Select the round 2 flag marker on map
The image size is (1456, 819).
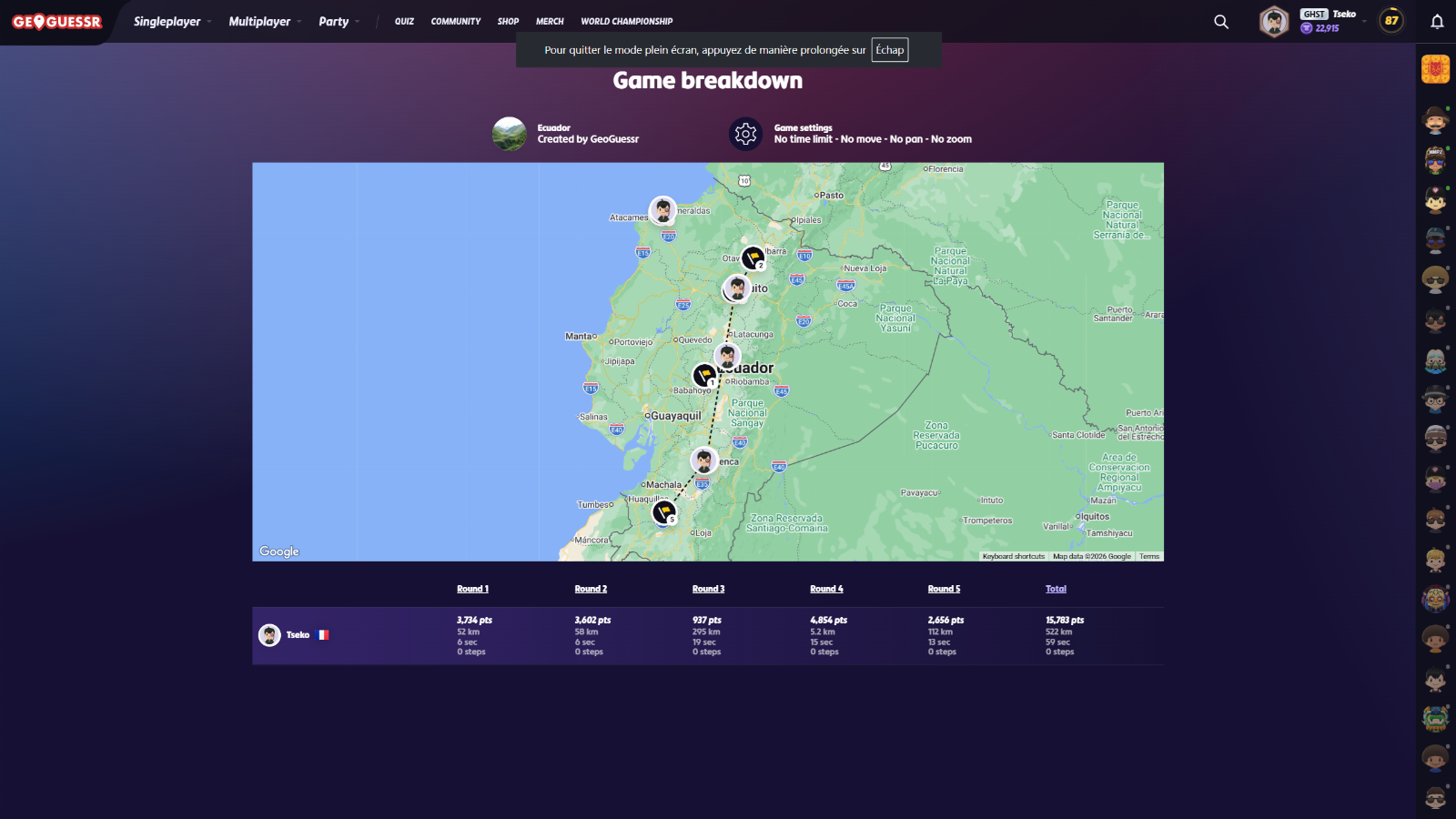(753, 258)
